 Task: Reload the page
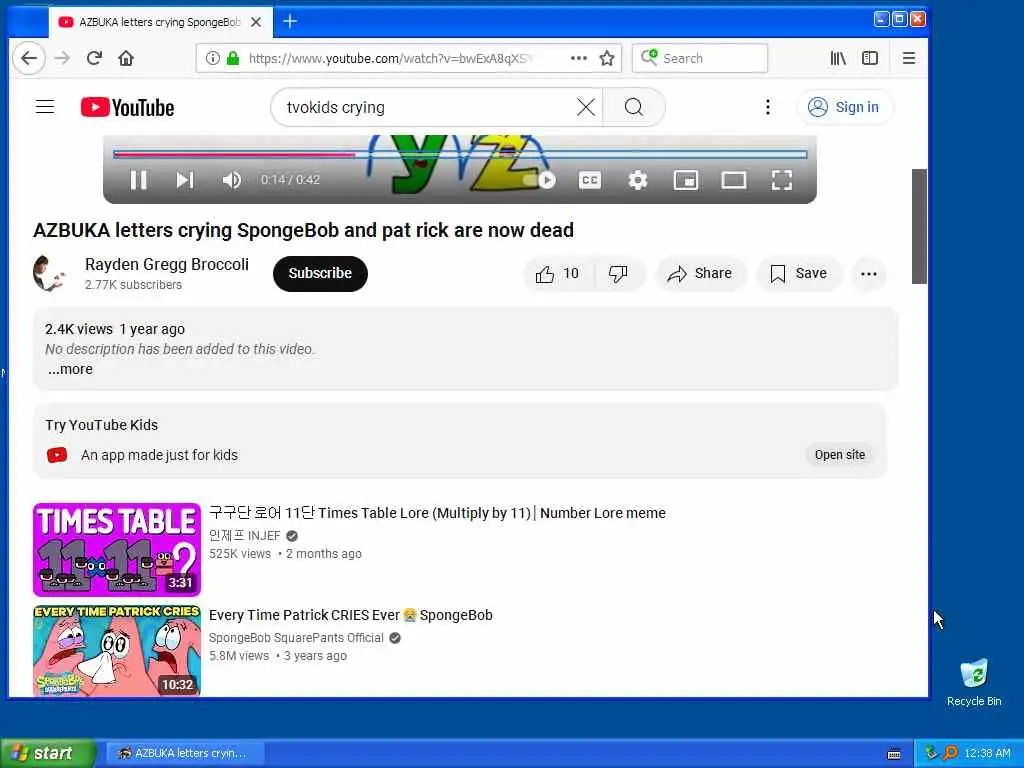(x=94, y=58)
